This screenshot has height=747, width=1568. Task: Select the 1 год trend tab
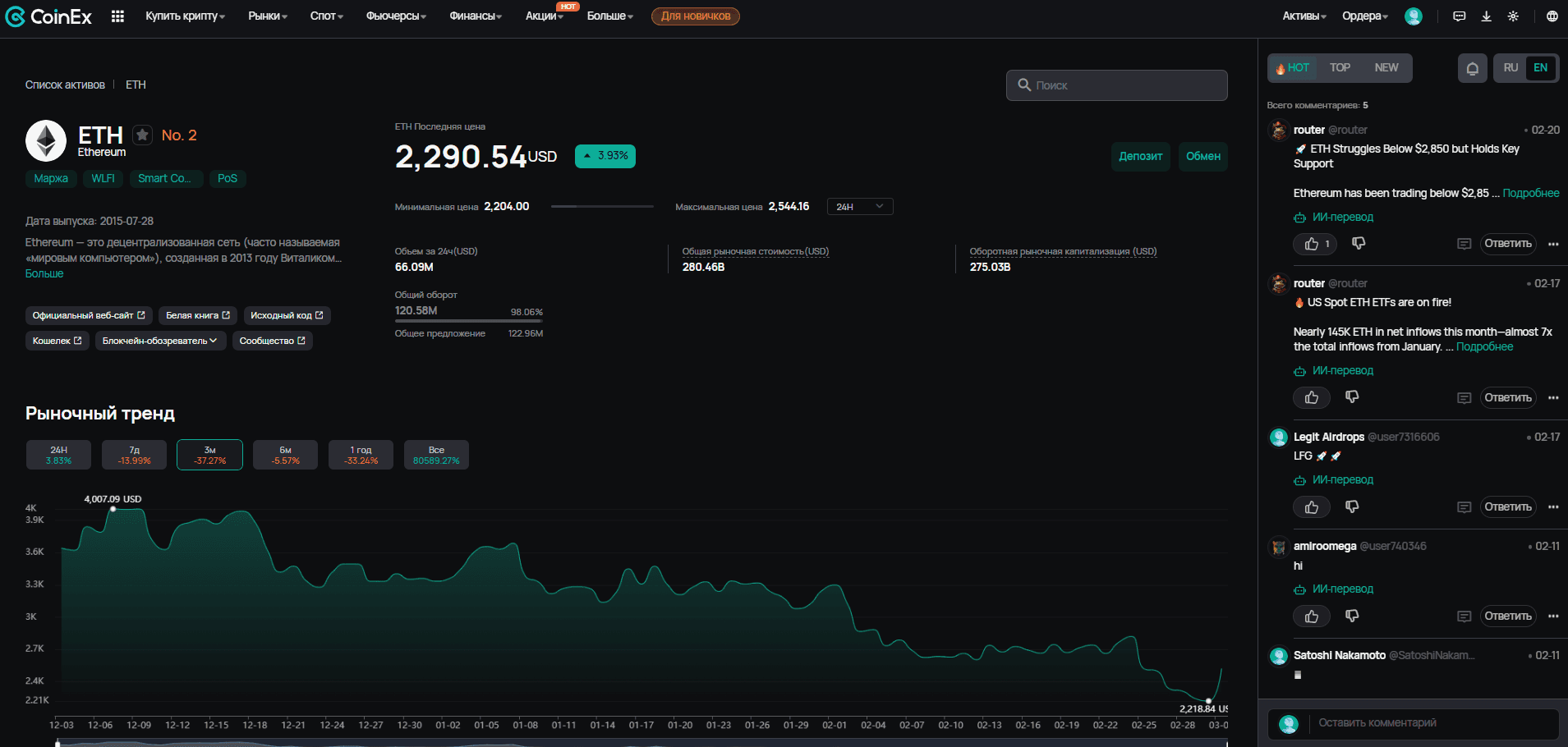tap(361, 455)
